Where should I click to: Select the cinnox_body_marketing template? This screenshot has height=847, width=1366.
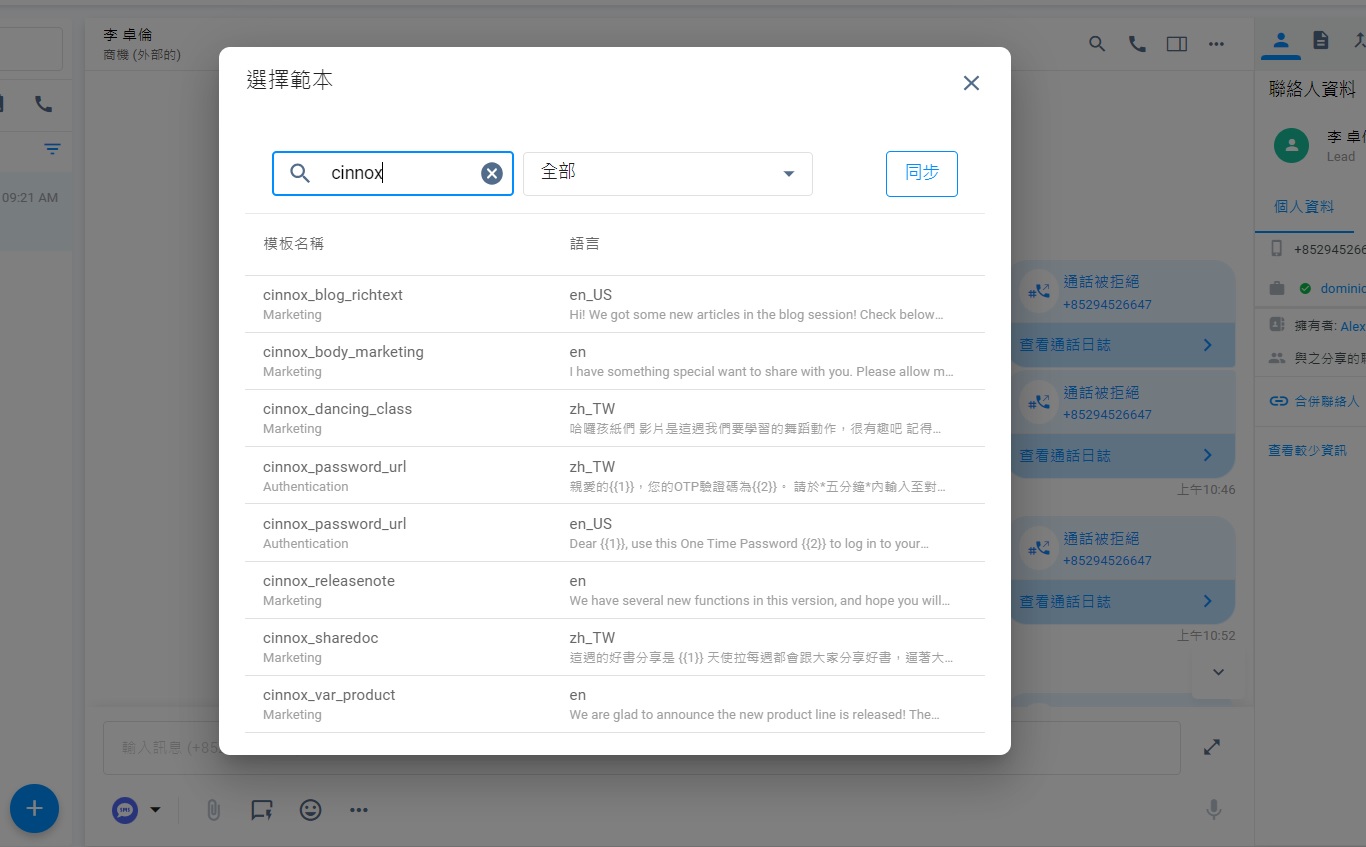(615, 361)
